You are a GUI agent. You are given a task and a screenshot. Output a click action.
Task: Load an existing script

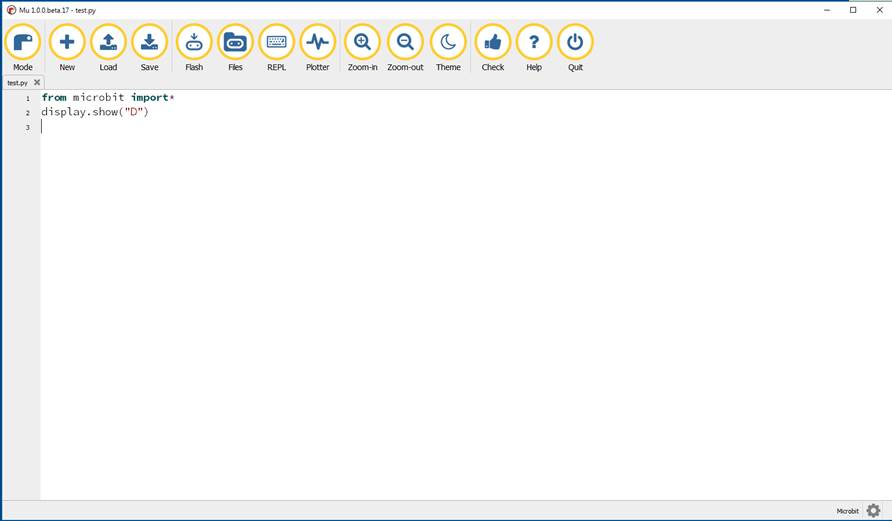(108, 48)
